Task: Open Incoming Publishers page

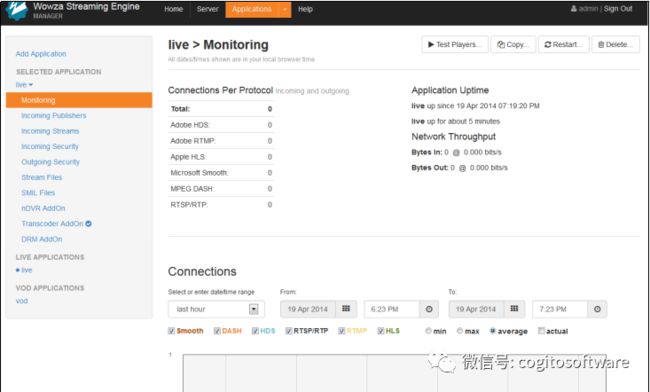Action: tap(54, 116)
